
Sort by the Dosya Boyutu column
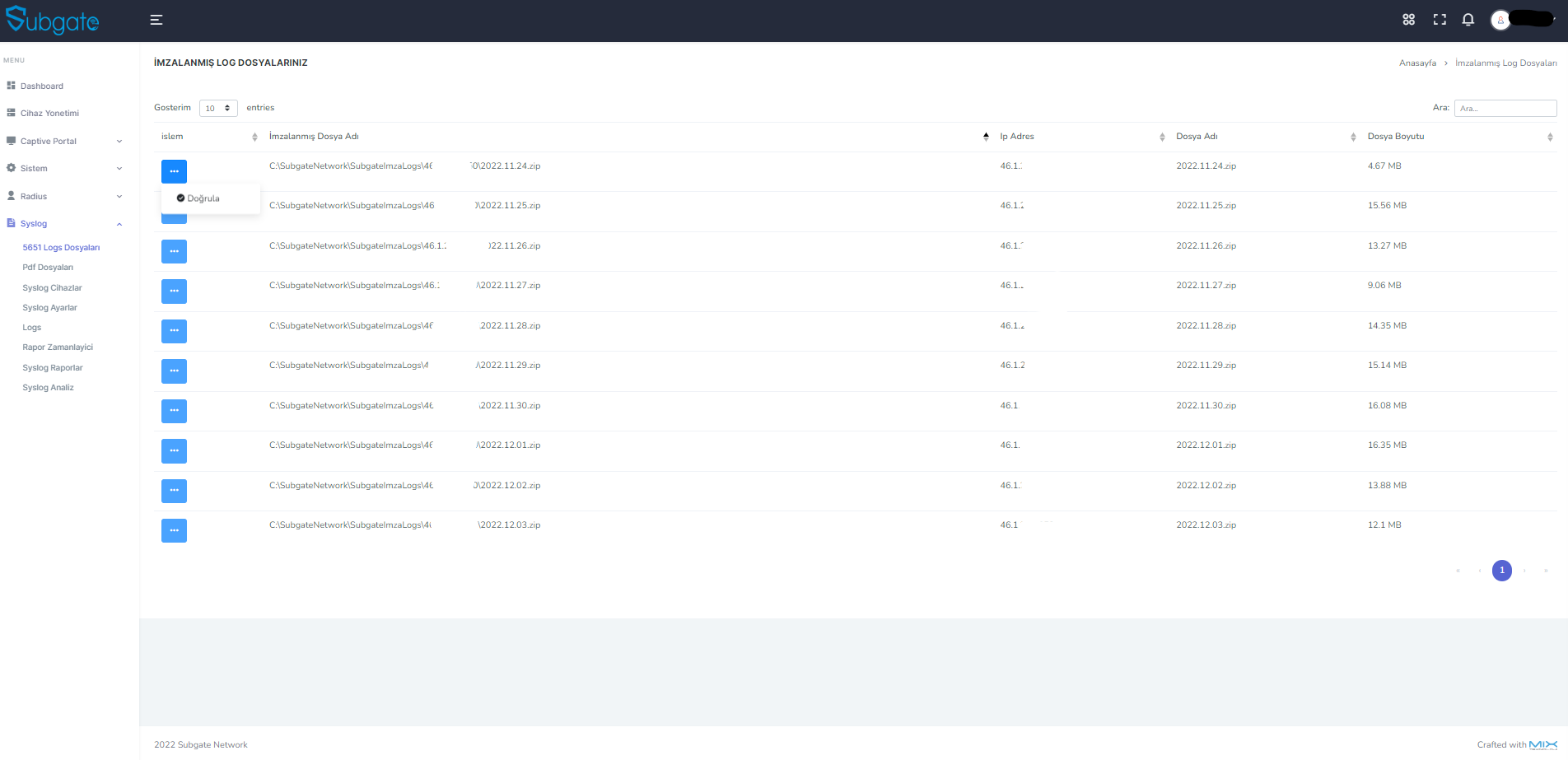pos(1396,136)
